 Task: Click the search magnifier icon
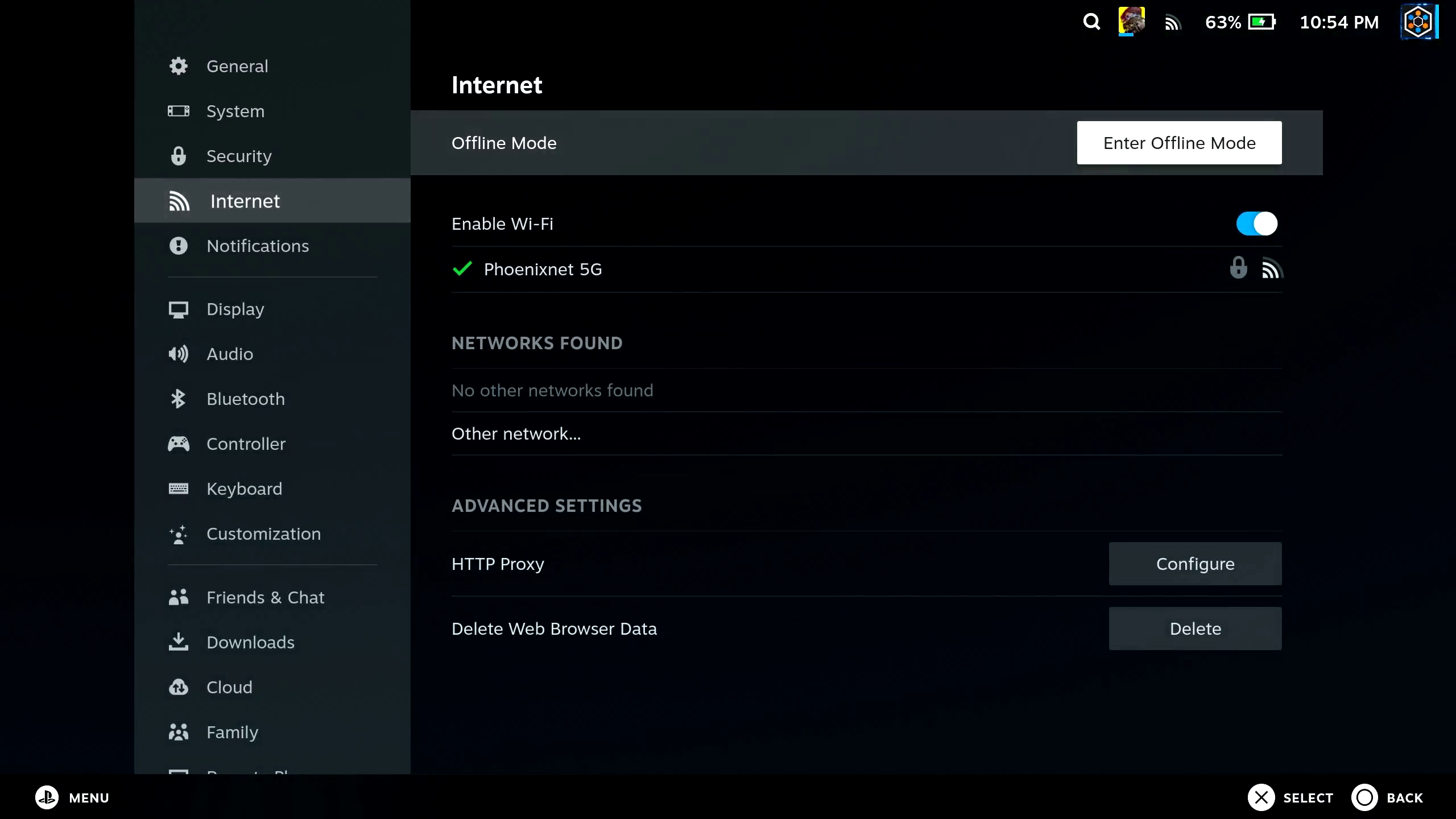pyautogui.click(x=1091, y=22)
